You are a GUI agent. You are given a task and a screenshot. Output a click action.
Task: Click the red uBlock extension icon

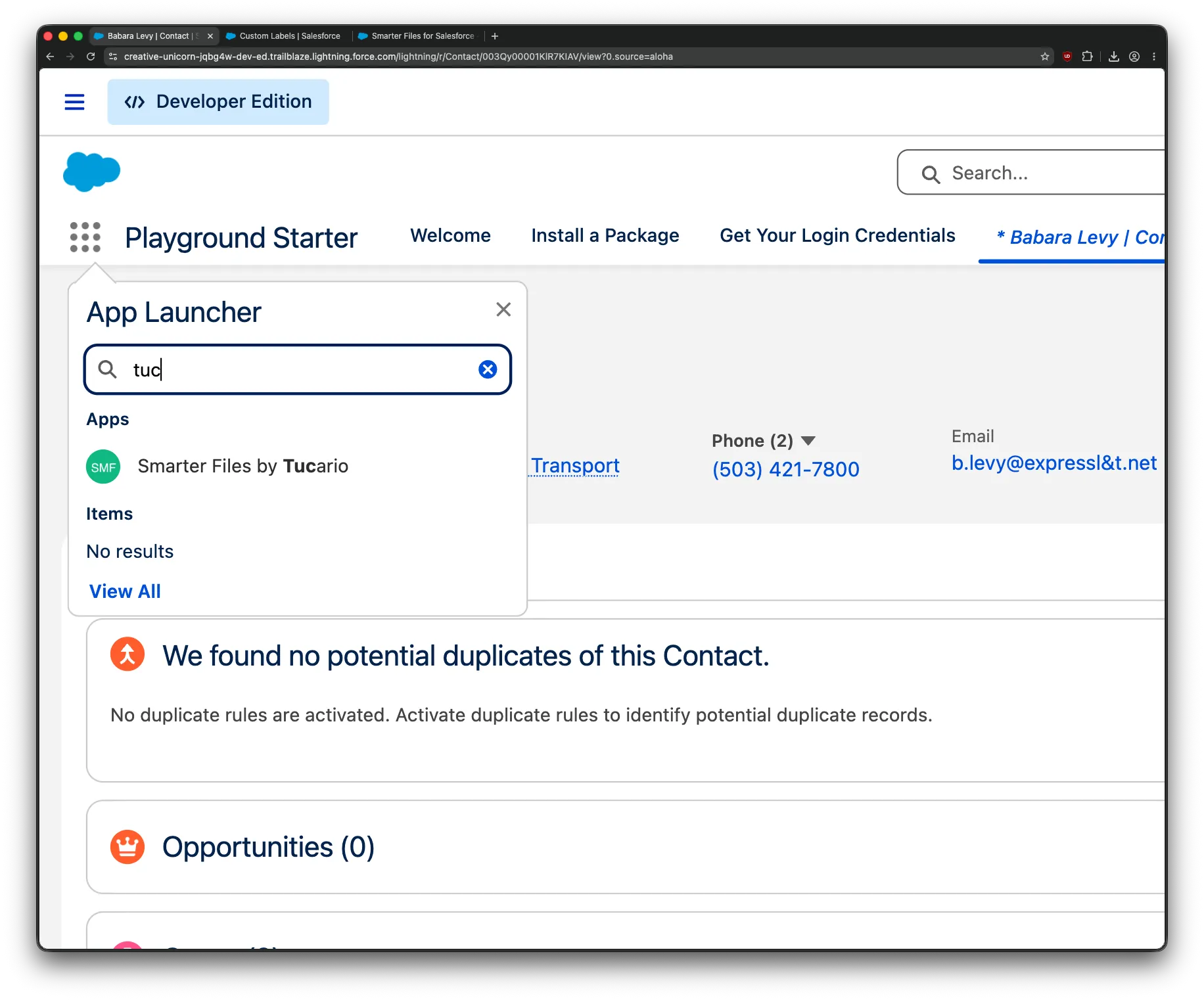[x=1067, y=57]
